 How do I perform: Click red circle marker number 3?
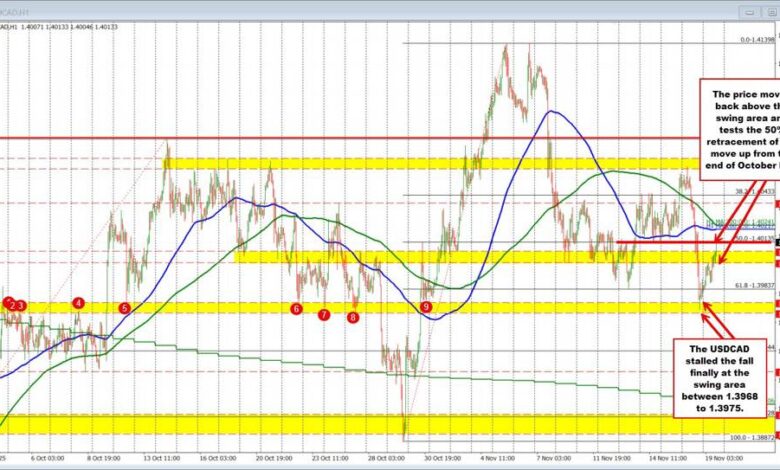21,305
